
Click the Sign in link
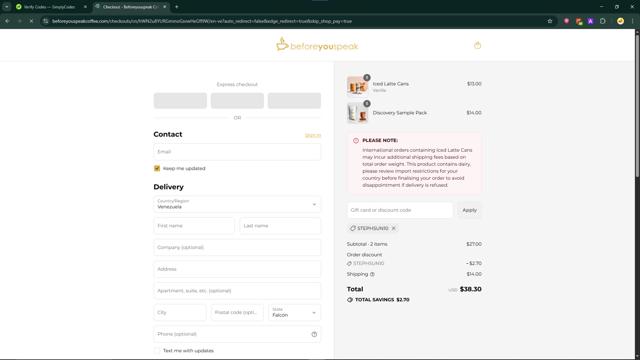point(313,135)
